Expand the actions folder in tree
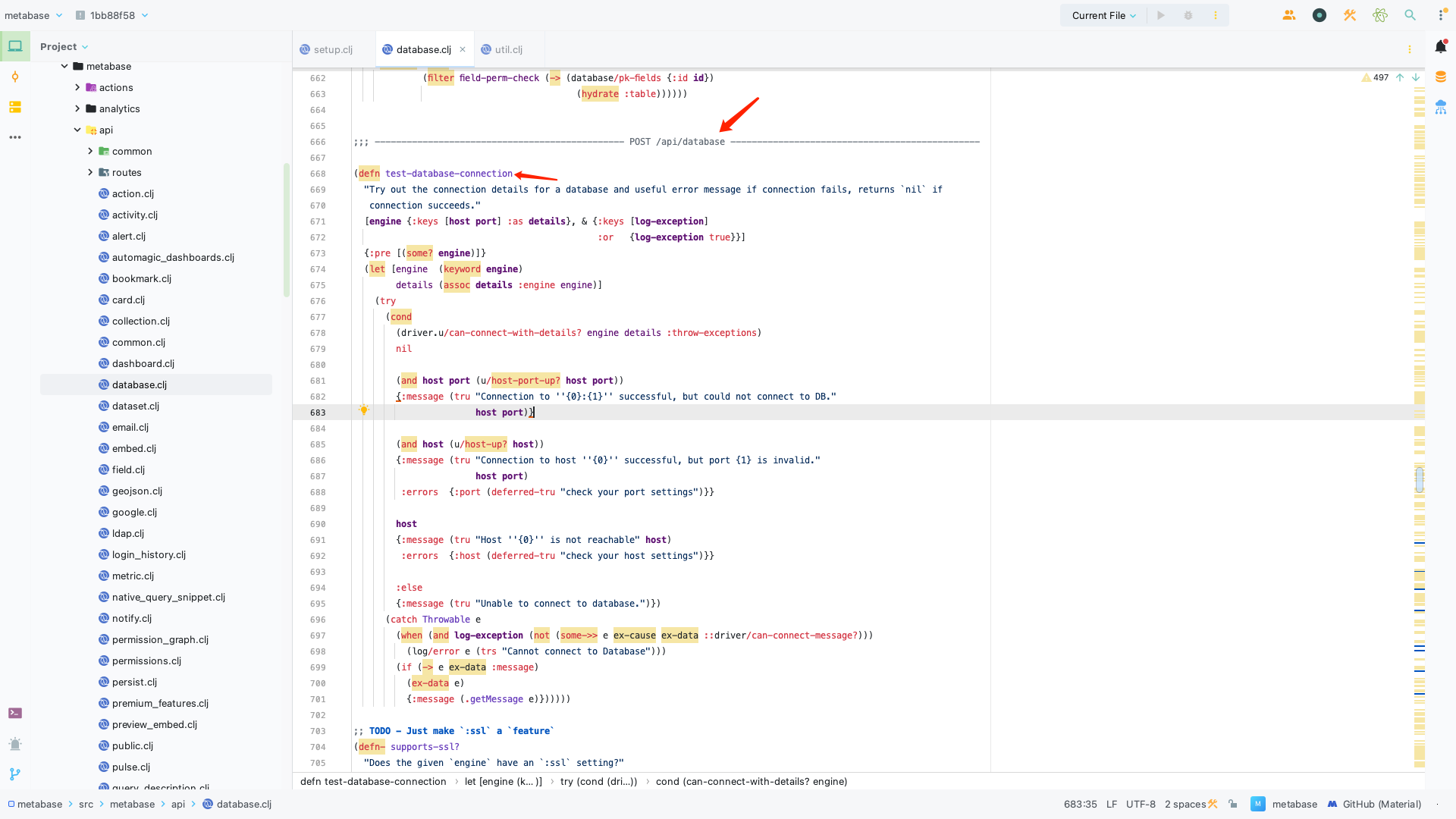The height and width of the screenshot is (819, 1456). (77, 87)
